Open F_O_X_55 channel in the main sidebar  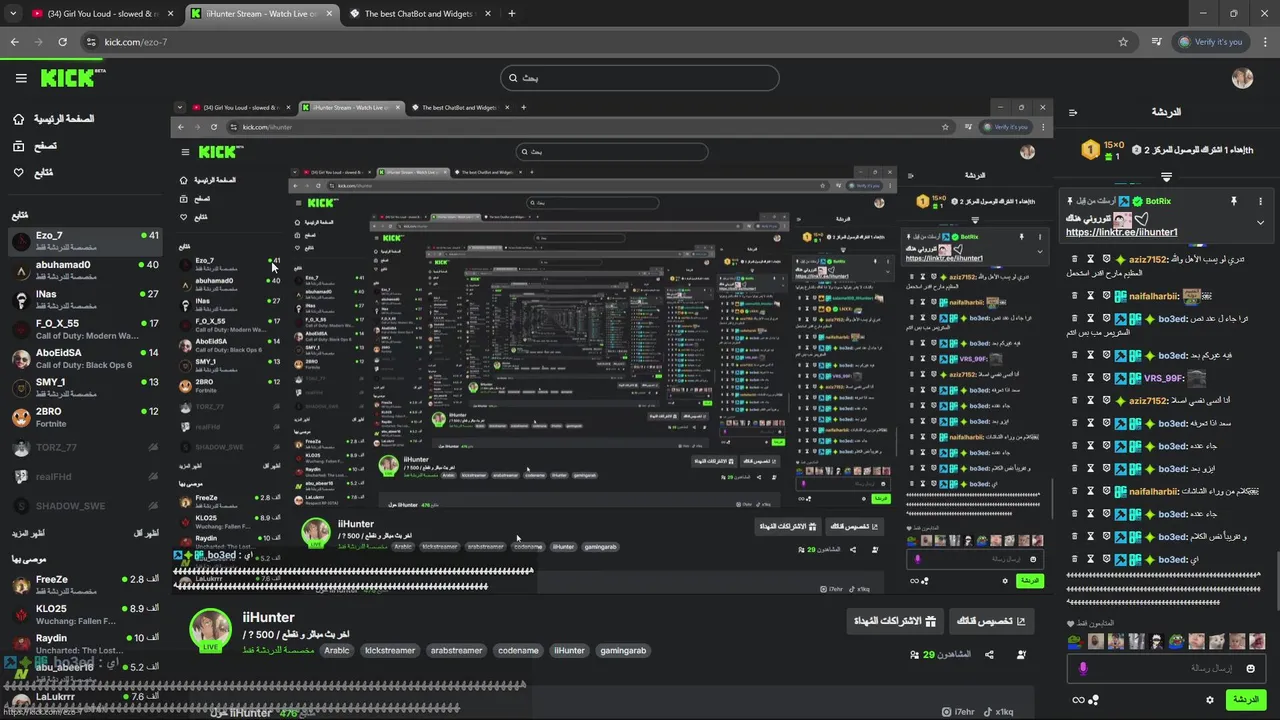click(85, 329)
